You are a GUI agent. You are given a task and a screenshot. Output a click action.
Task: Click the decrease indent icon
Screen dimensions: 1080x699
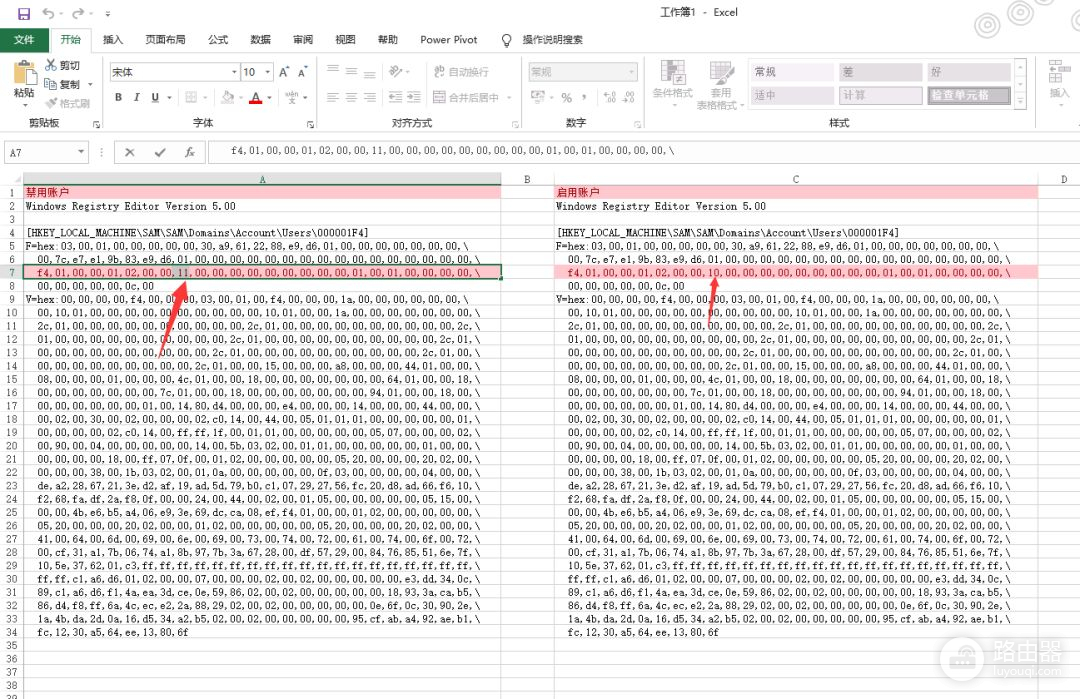pyautogui.click(x=395, y=97)
